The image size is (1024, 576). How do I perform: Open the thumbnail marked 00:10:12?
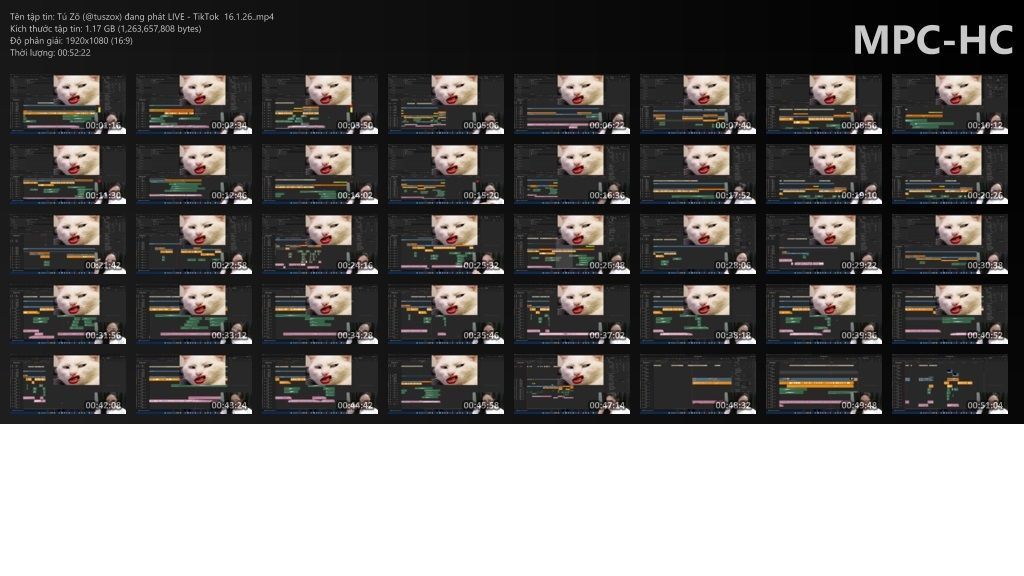click(950, 104)
